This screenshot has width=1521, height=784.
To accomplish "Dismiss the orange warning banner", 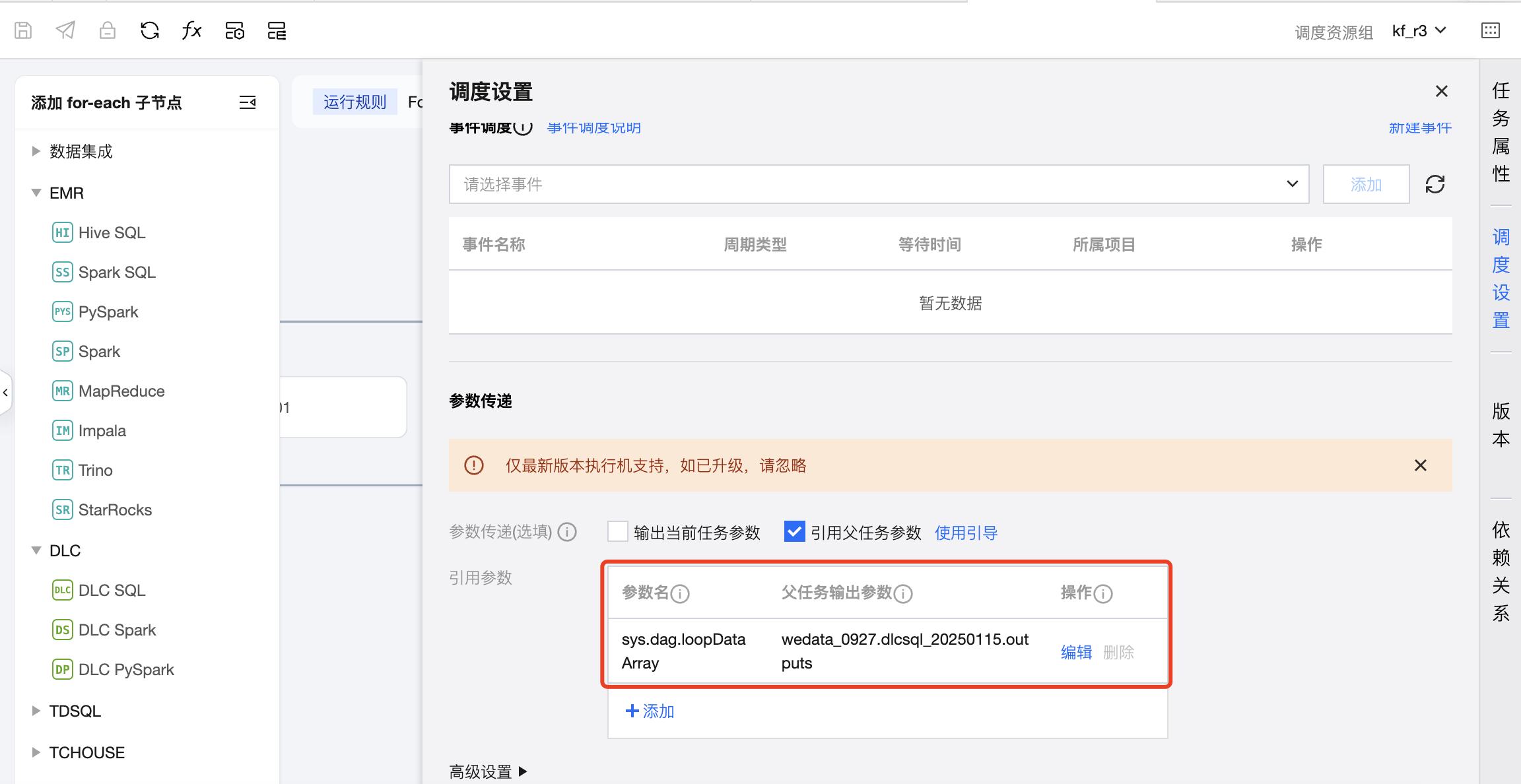I will click(1421, 465).
